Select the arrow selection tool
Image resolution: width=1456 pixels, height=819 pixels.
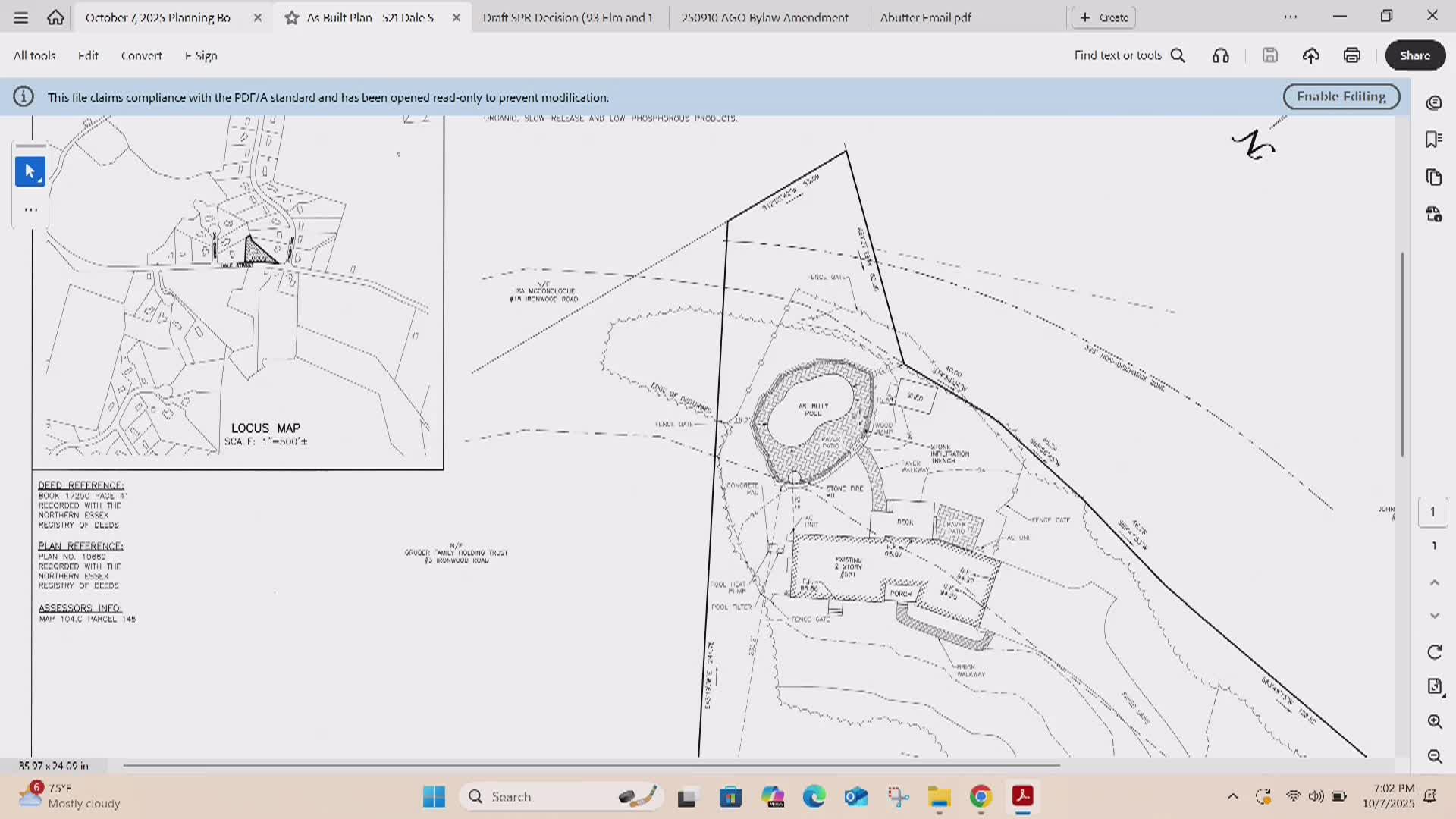[30, 172]
